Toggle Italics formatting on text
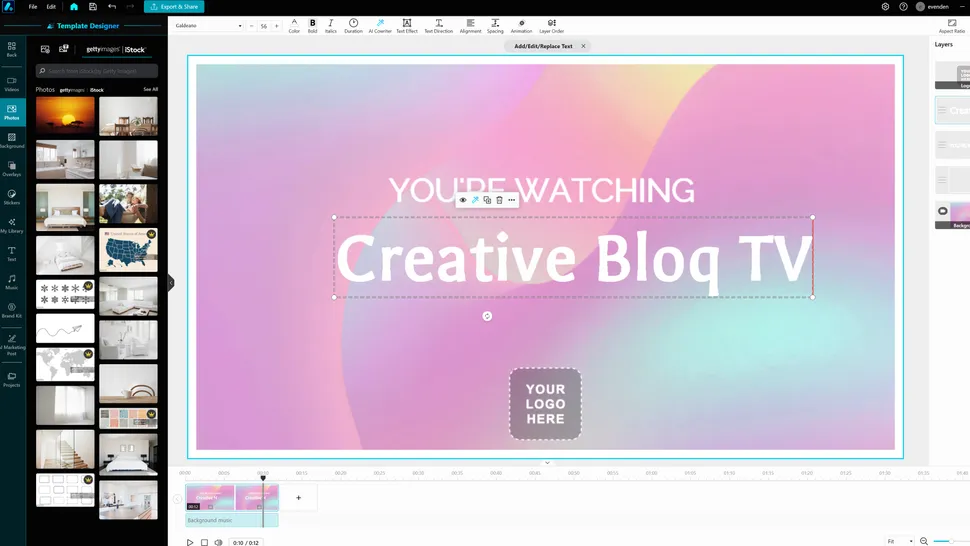Image resolution: width=970 pixels, height=546 pixels. click(331, 25)
